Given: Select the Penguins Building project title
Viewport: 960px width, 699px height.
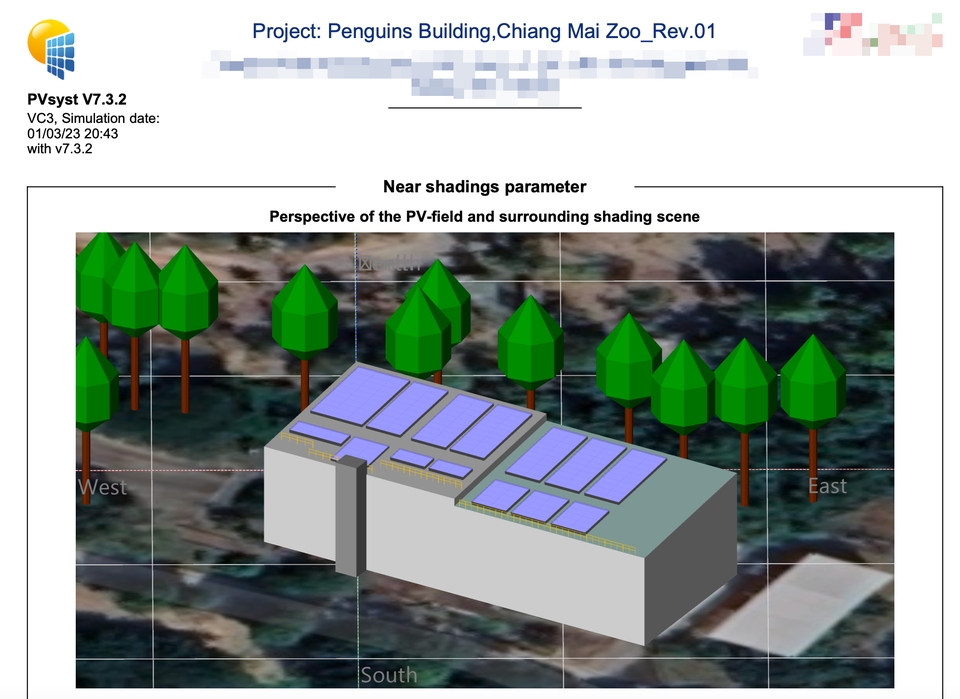Looking at the screenshot, I should [x=484, y=31].
